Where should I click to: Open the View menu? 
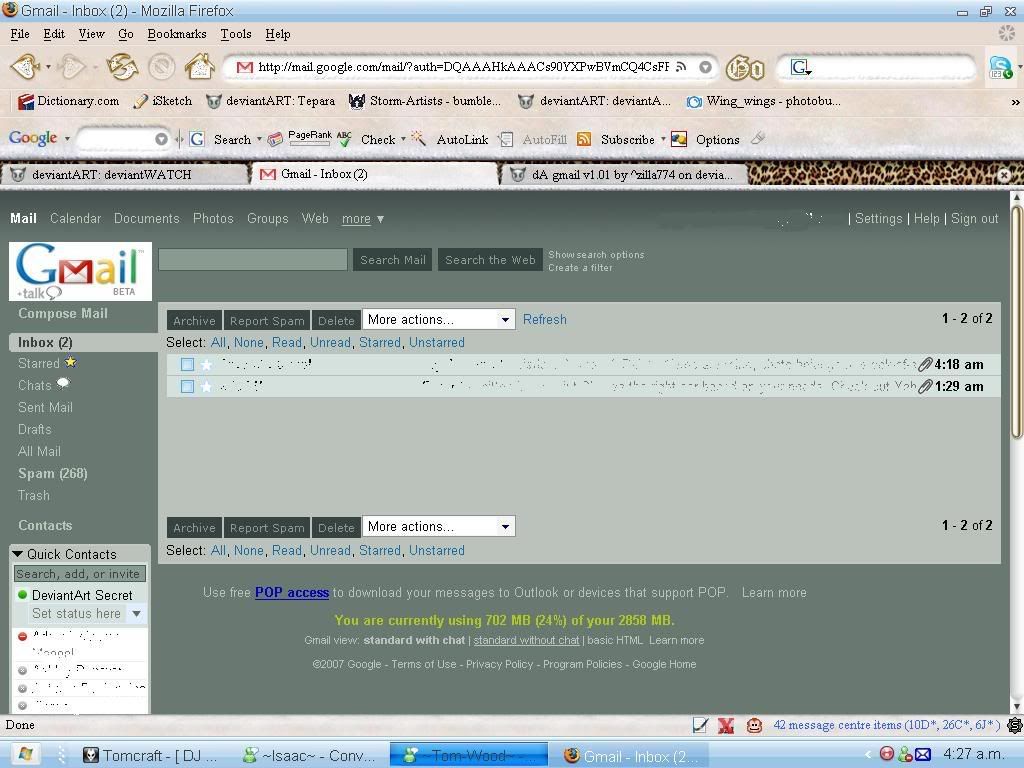click(x=91, y=34)
